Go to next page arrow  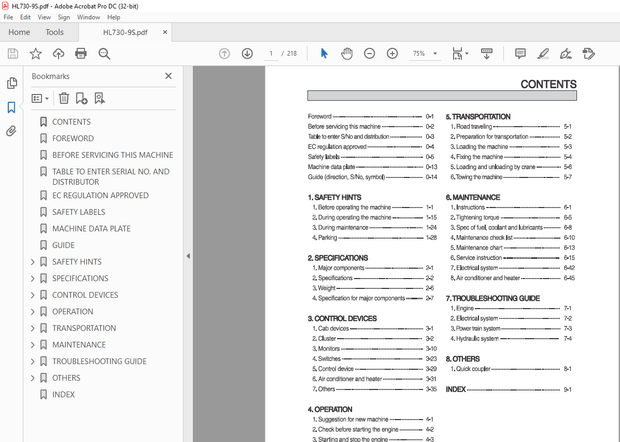pos(247,53)
